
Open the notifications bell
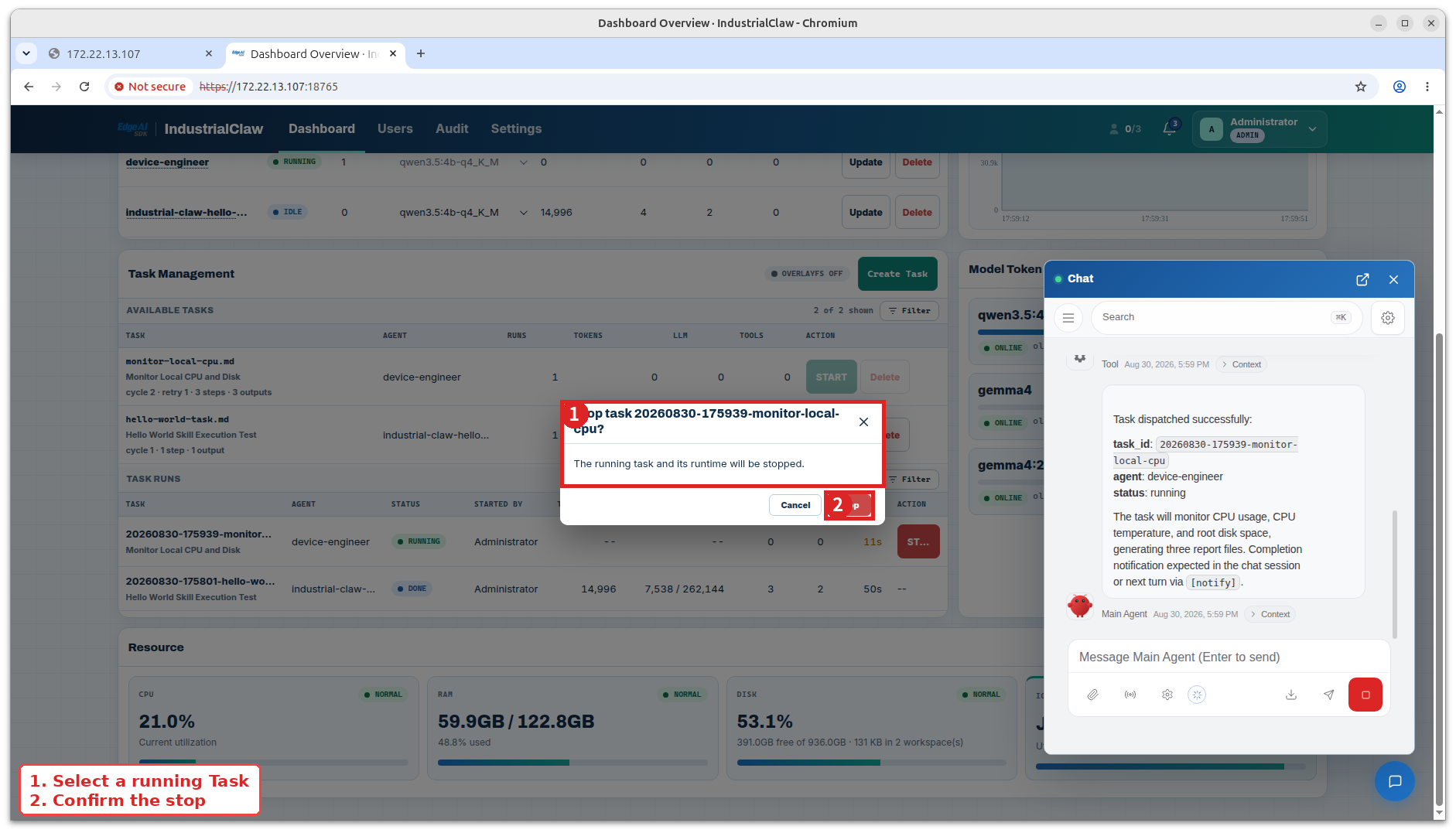coord(1169,128)
